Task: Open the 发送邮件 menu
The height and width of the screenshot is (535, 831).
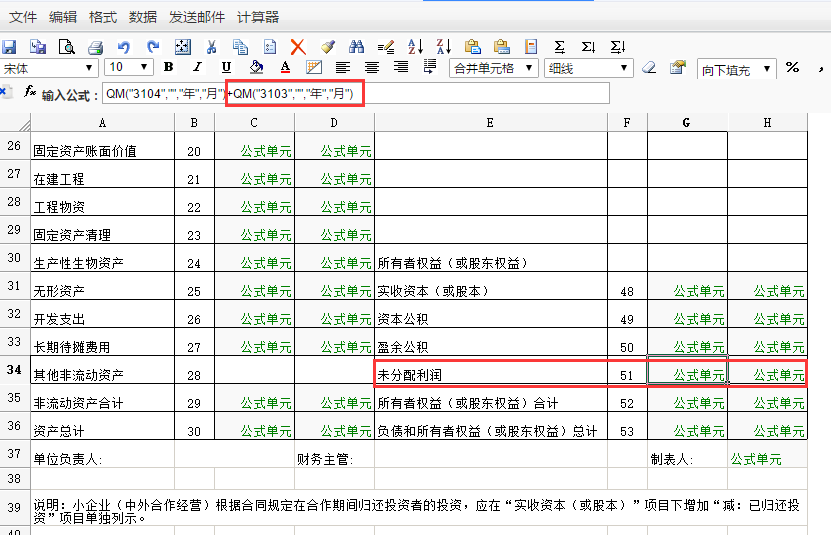Action: [197, 17]
